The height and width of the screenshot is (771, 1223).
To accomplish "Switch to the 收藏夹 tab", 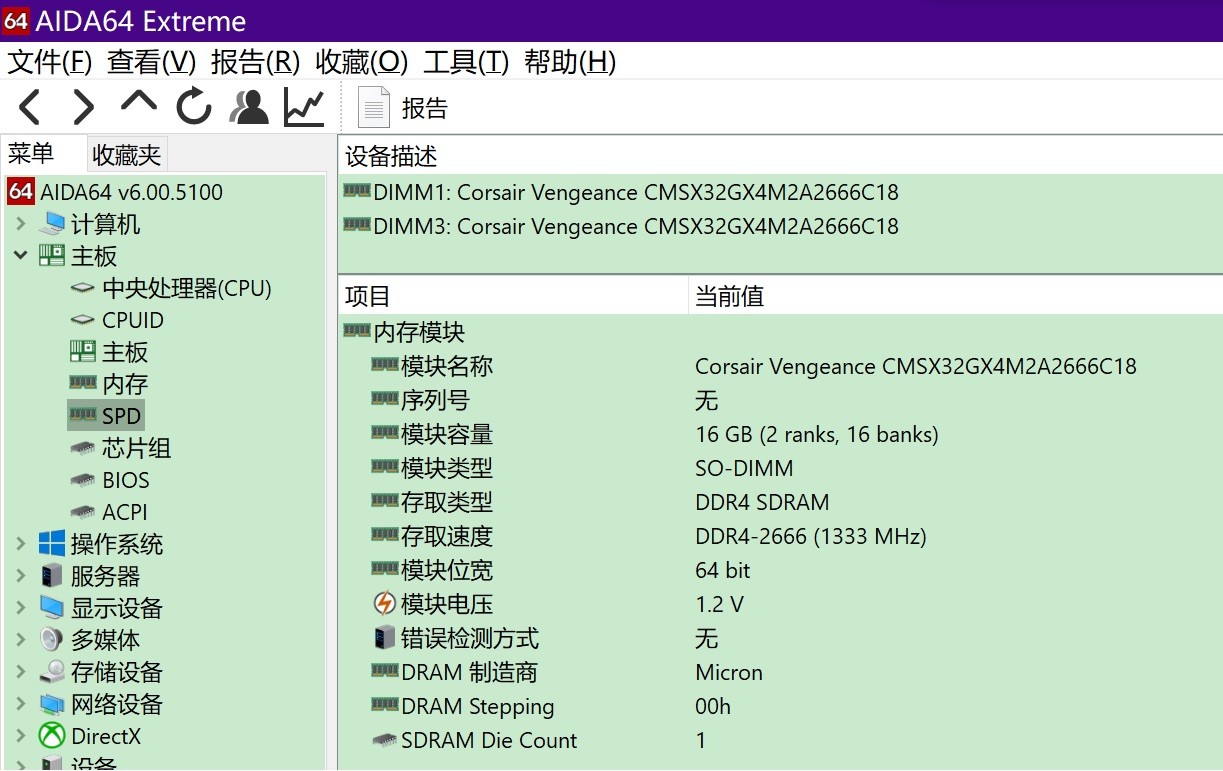I will 126,155.
